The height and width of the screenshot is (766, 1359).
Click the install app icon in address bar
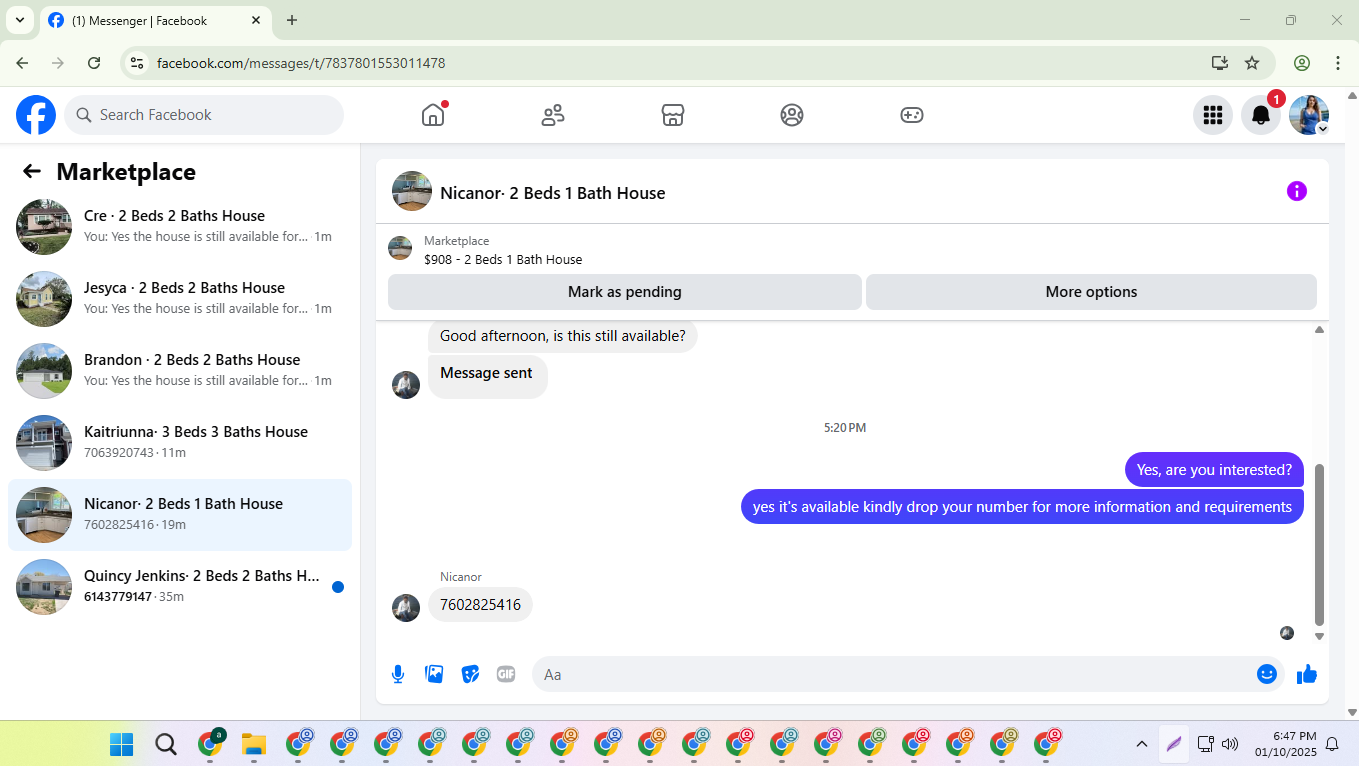(1220, 63)
